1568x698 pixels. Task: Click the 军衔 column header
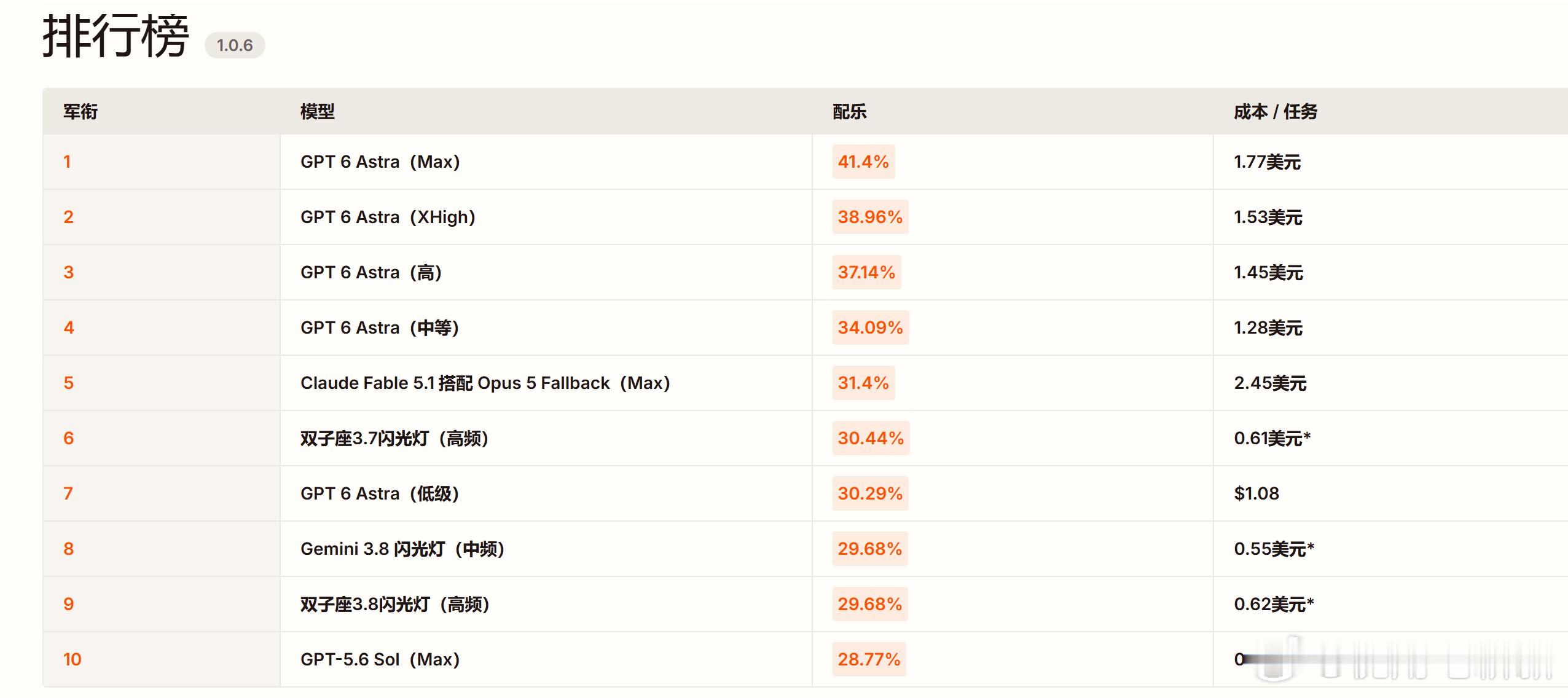point(80,112)
